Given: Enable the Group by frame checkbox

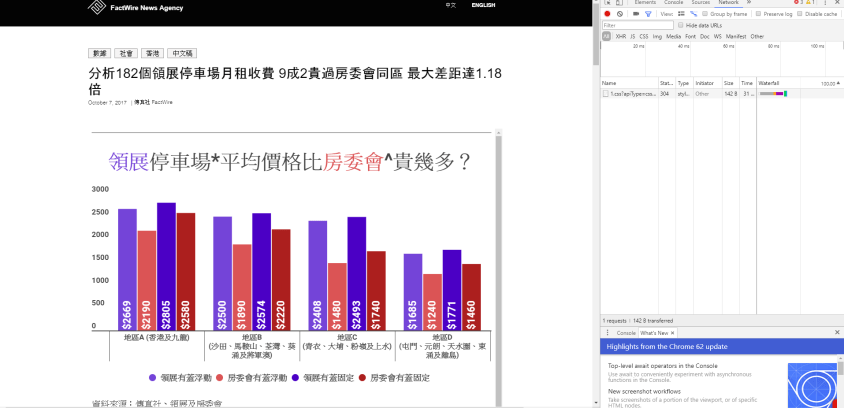Looking at the screenshot, I should [706, 14].
